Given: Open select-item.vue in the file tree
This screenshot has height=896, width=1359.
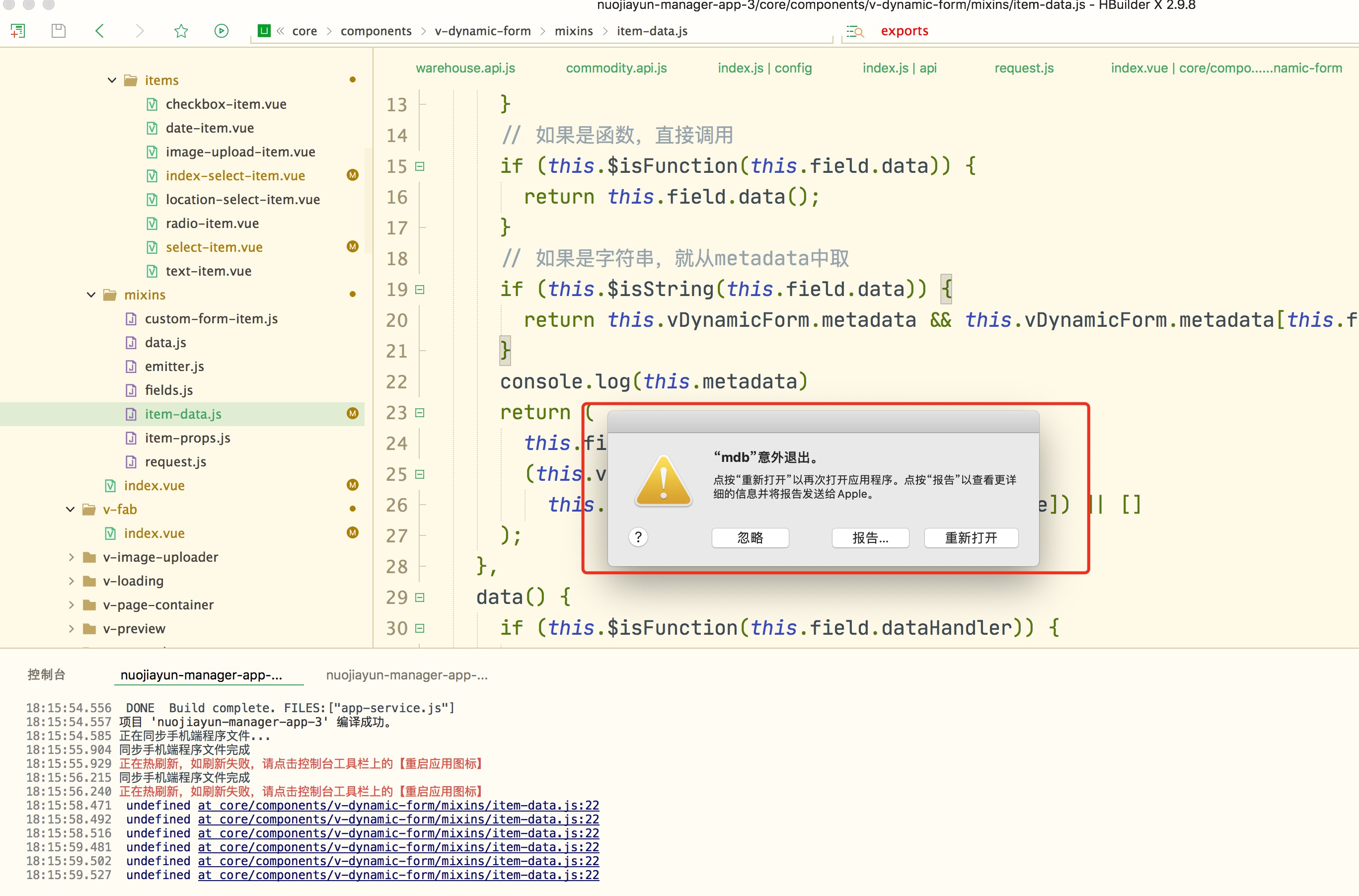Looking at the screenshot, I should (214, 247).
